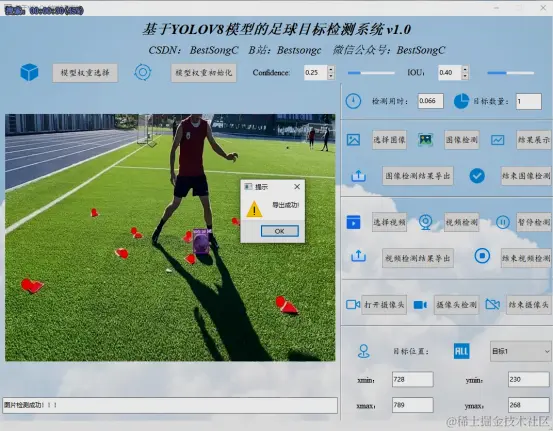Click the pause circle icon
Viewport: 554px width, 432px height.
click(502, 222)
